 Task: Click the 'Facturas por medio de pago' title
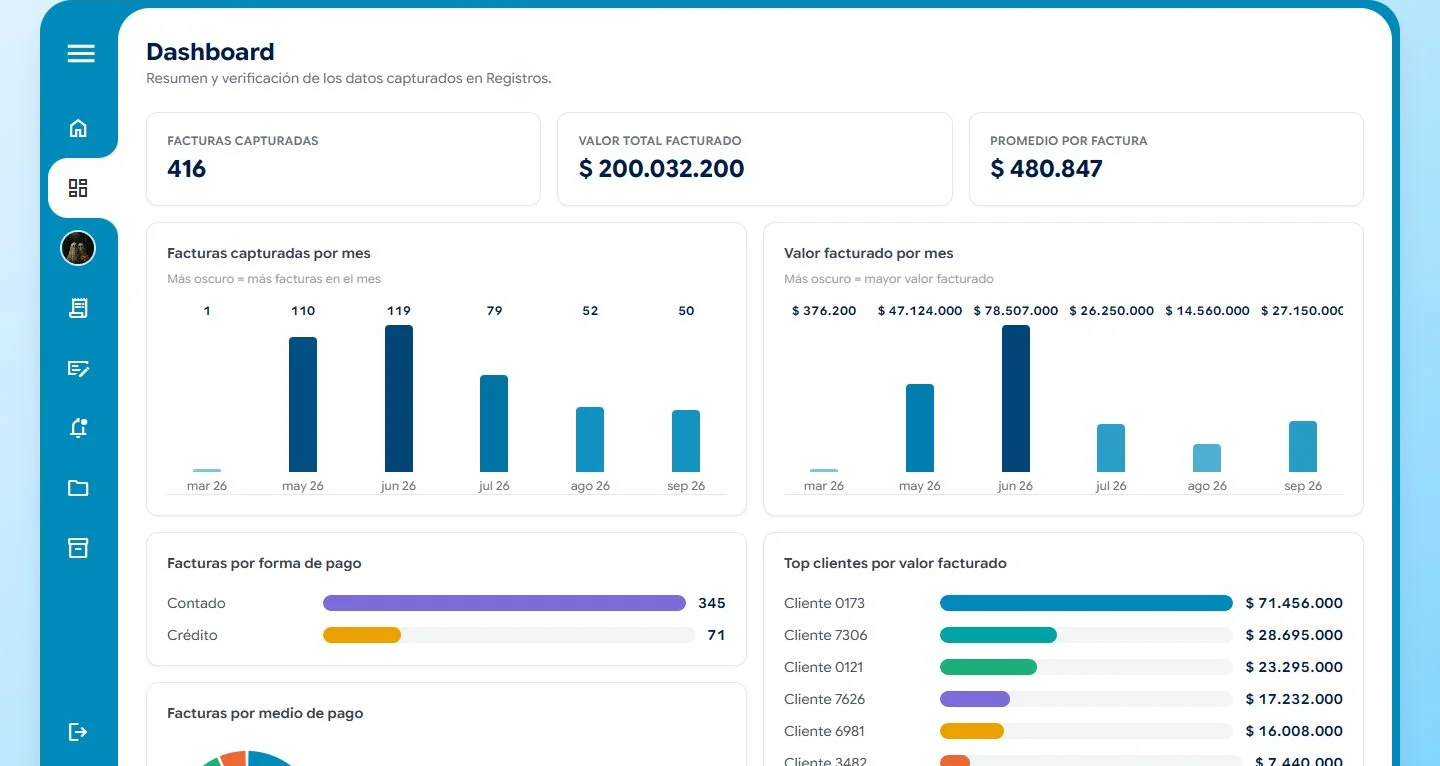(265, 713)
